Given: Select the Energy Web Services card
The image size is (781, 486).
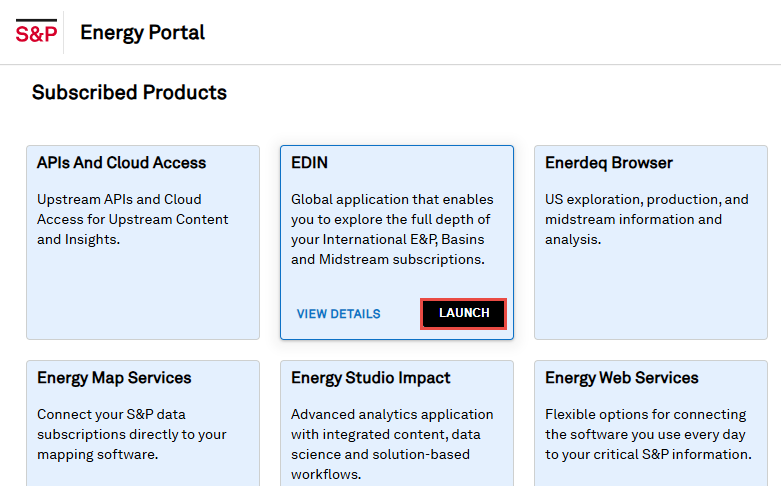Looking at the screenshot, I should (651, 423).
